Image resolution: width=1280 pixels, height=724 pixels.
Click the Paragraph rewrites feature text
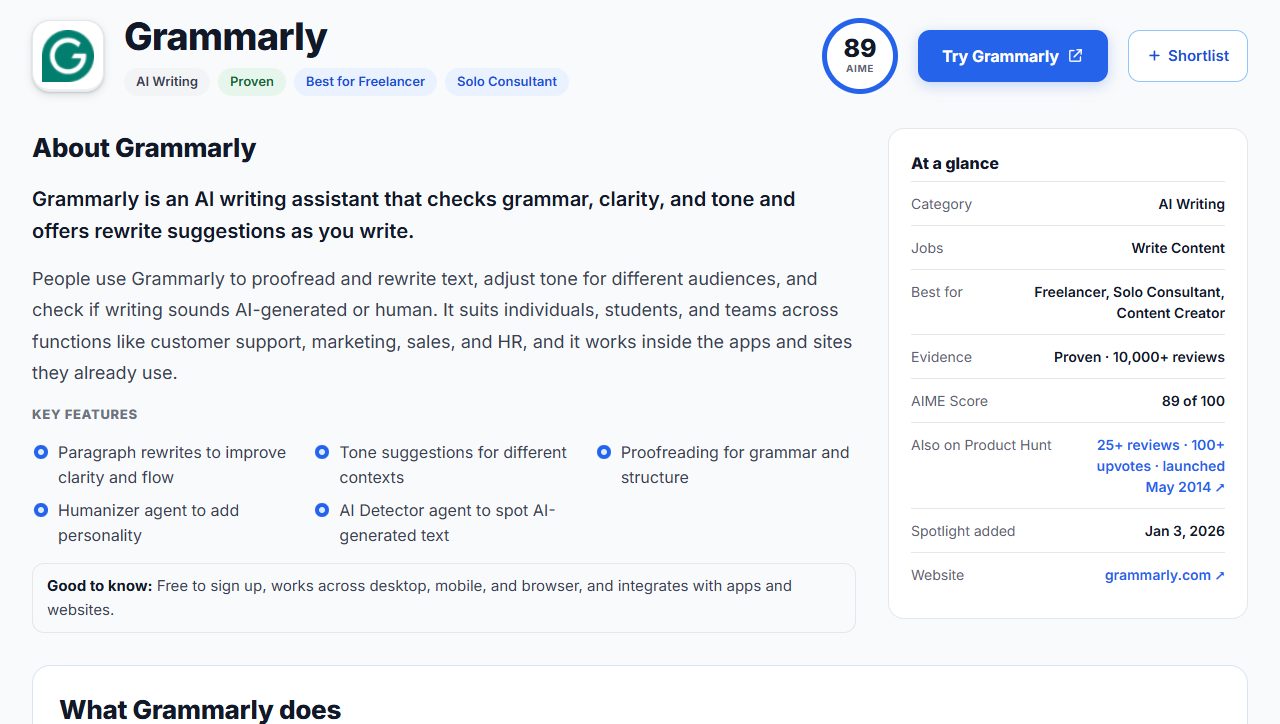pos(172,465)
